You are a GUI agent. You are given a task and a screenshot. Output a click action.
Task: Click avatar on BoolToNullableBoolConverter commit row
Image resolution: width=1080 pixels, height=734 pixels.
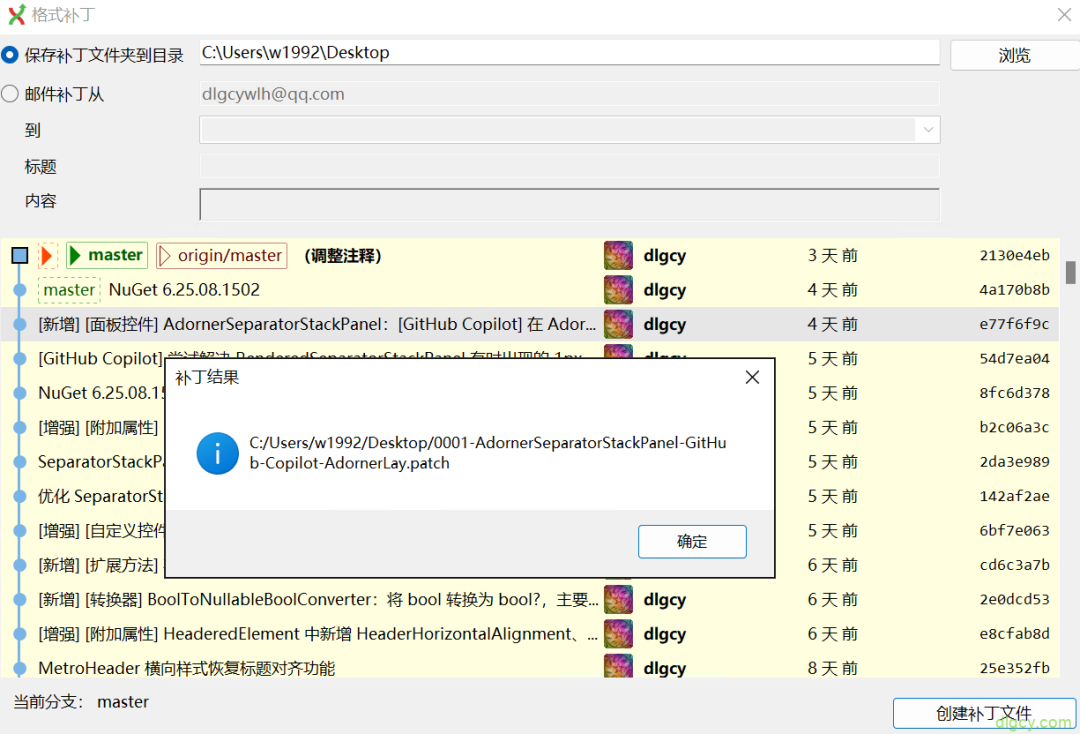tap(618, 600)
